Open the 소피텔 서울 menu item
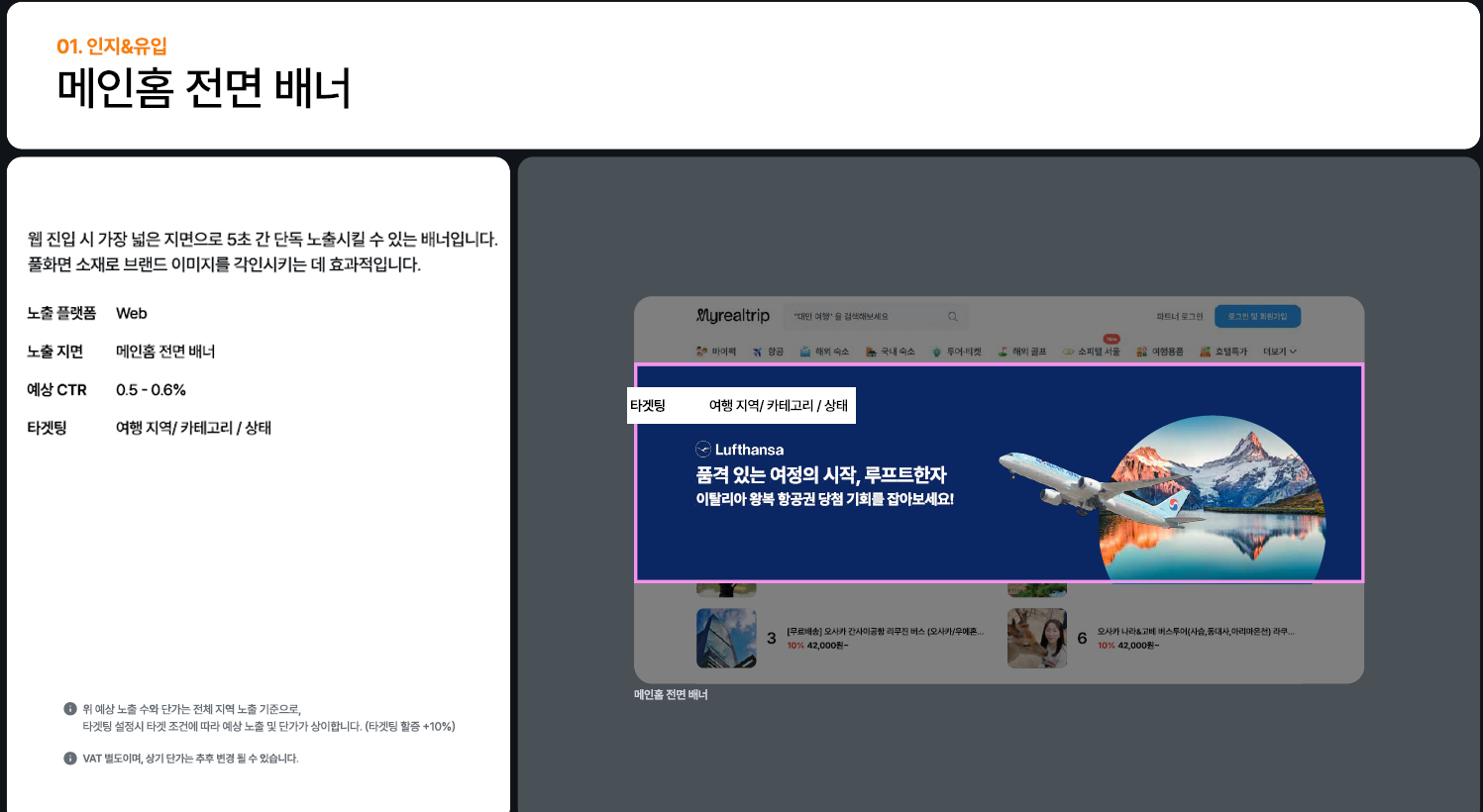 (x=1091, y=352)
